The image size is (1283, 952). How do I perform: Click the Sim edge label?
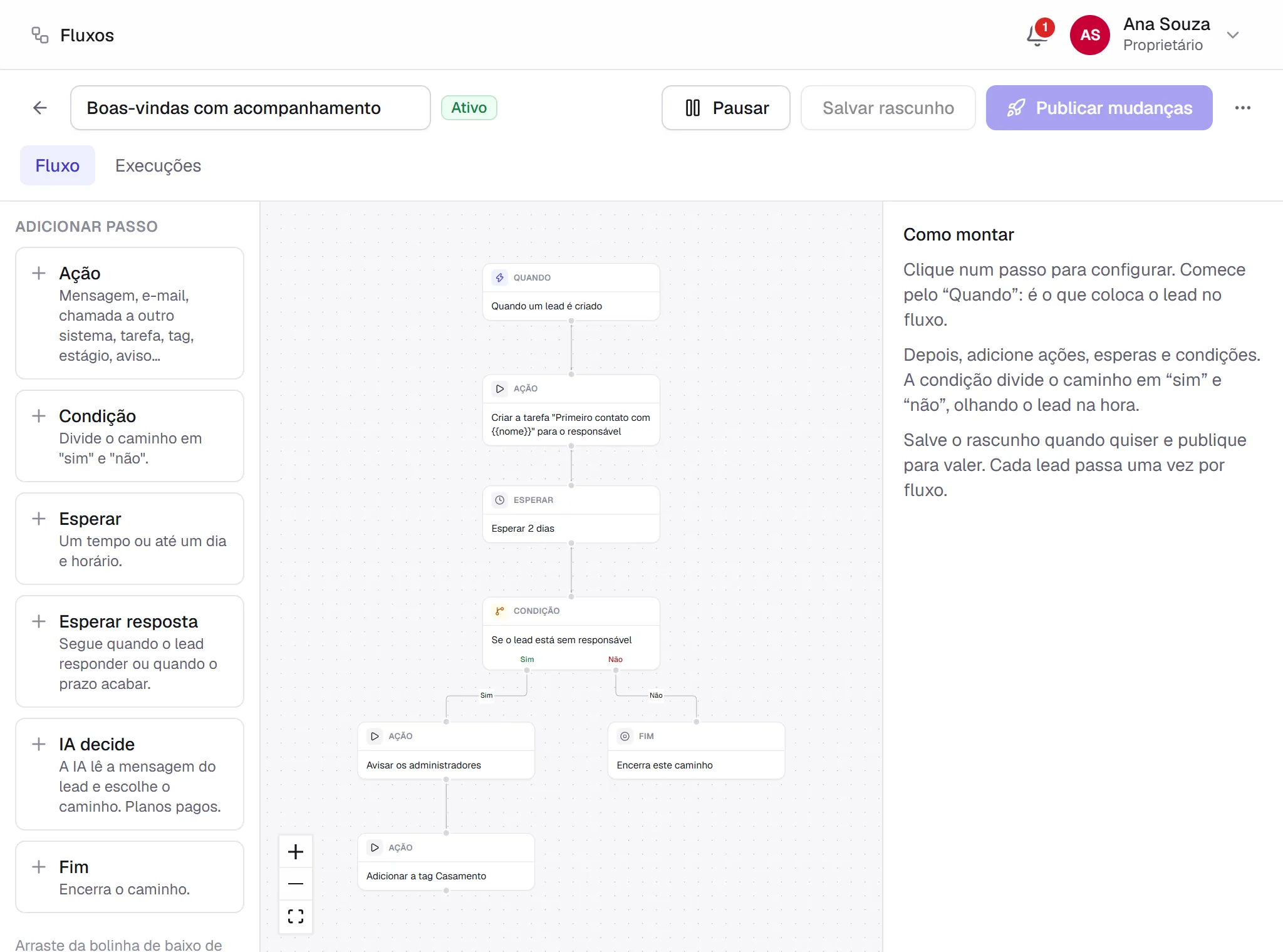point(486,695)
